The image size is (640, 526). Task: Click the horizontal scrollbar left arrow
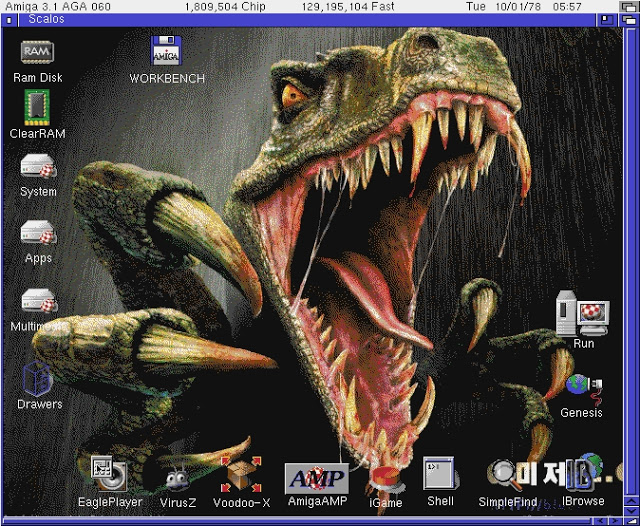(x=600, y=521)
